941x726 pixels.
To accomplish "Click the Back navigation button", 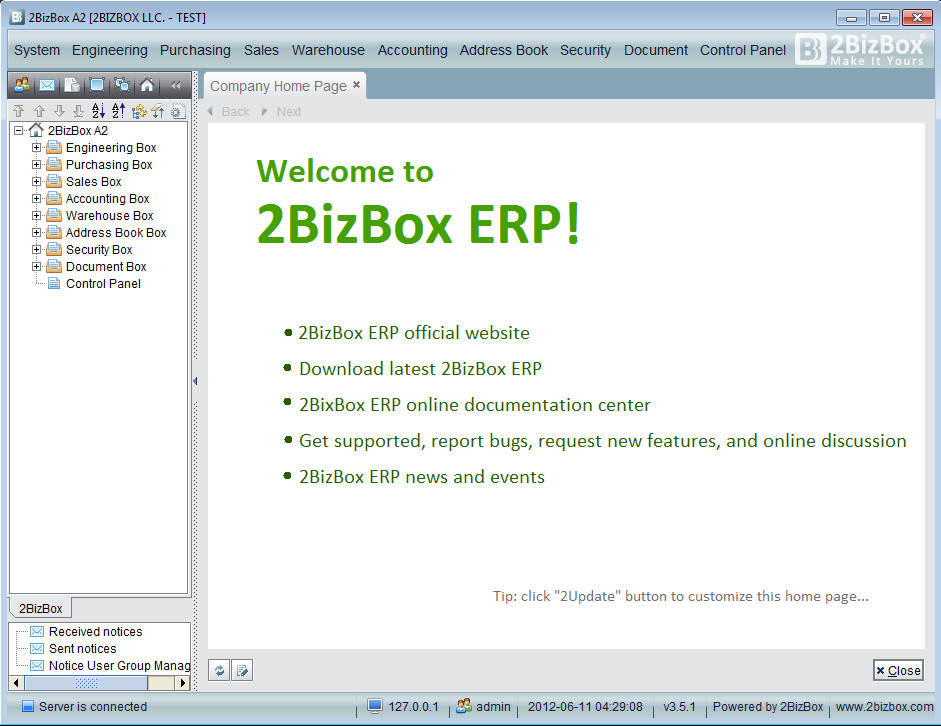I will coord(228,112).
